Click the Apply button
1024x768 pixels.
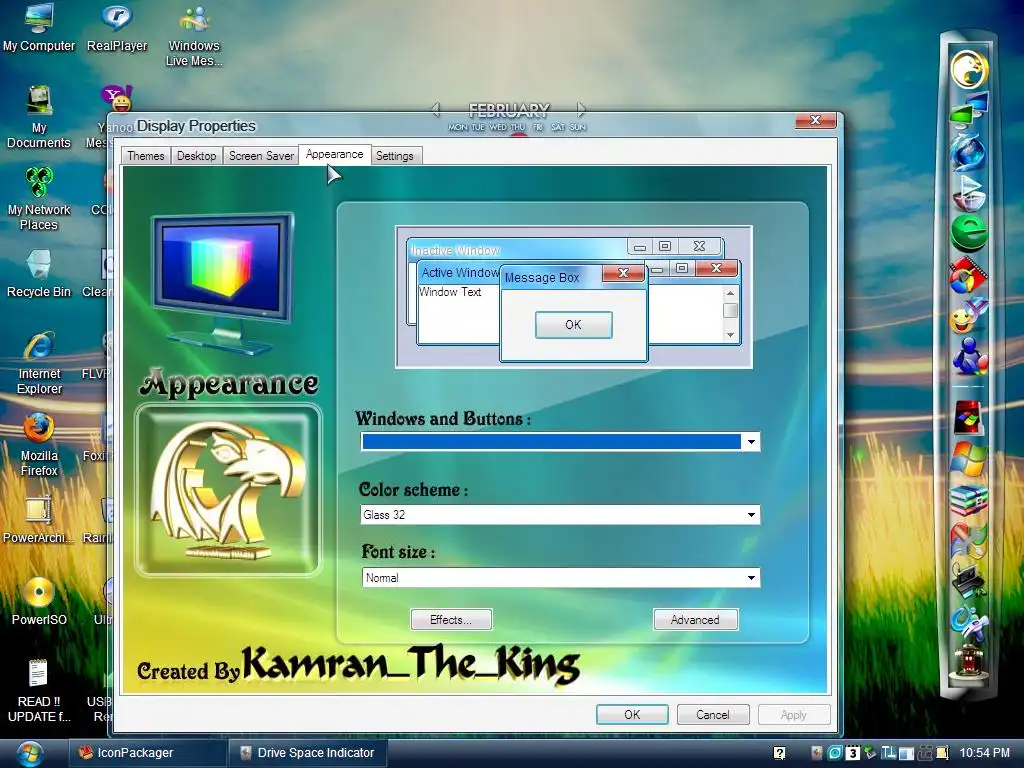tap(793, 714)
